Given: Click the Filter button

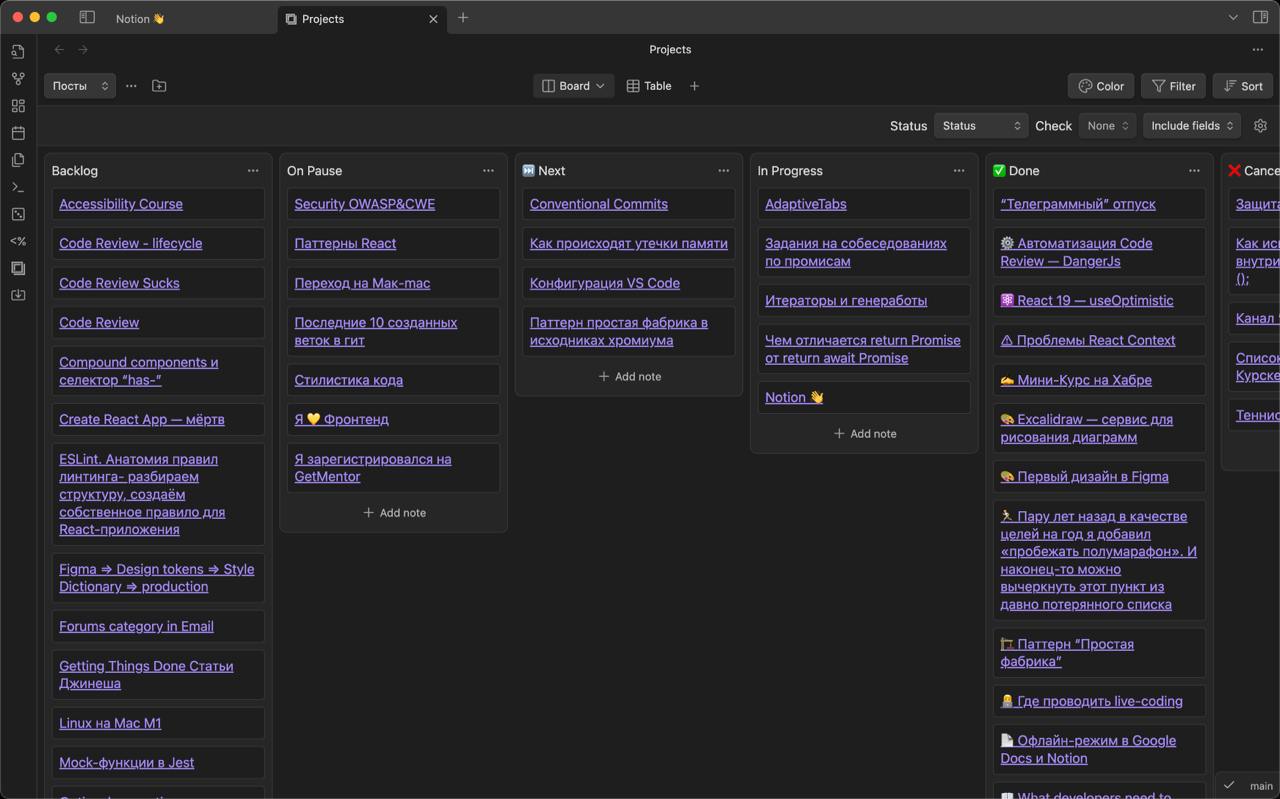Looking at the screenshot, I should coord(1174,86).
